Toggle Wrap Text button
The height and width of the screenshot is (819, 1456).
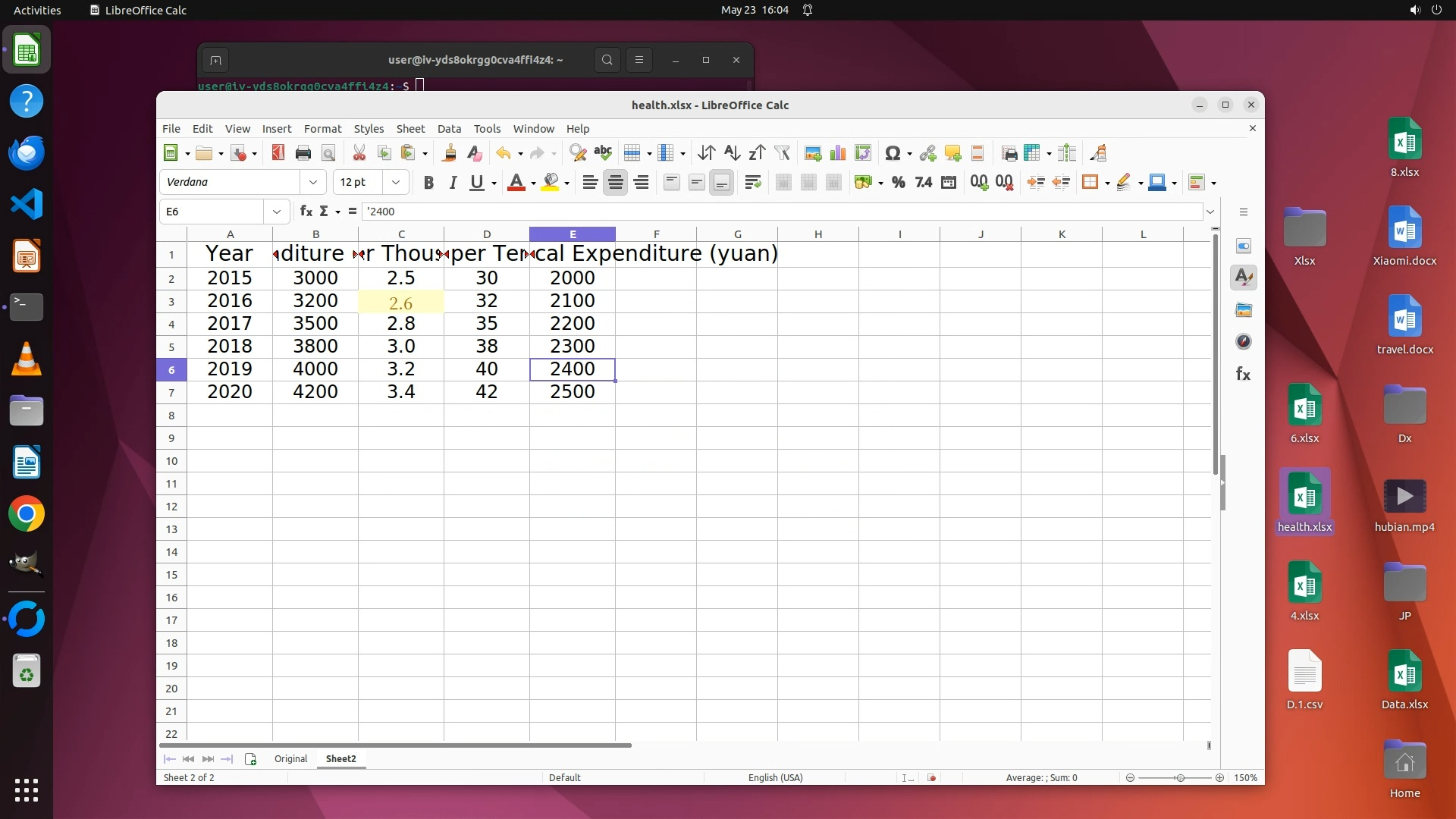(752, 182)
